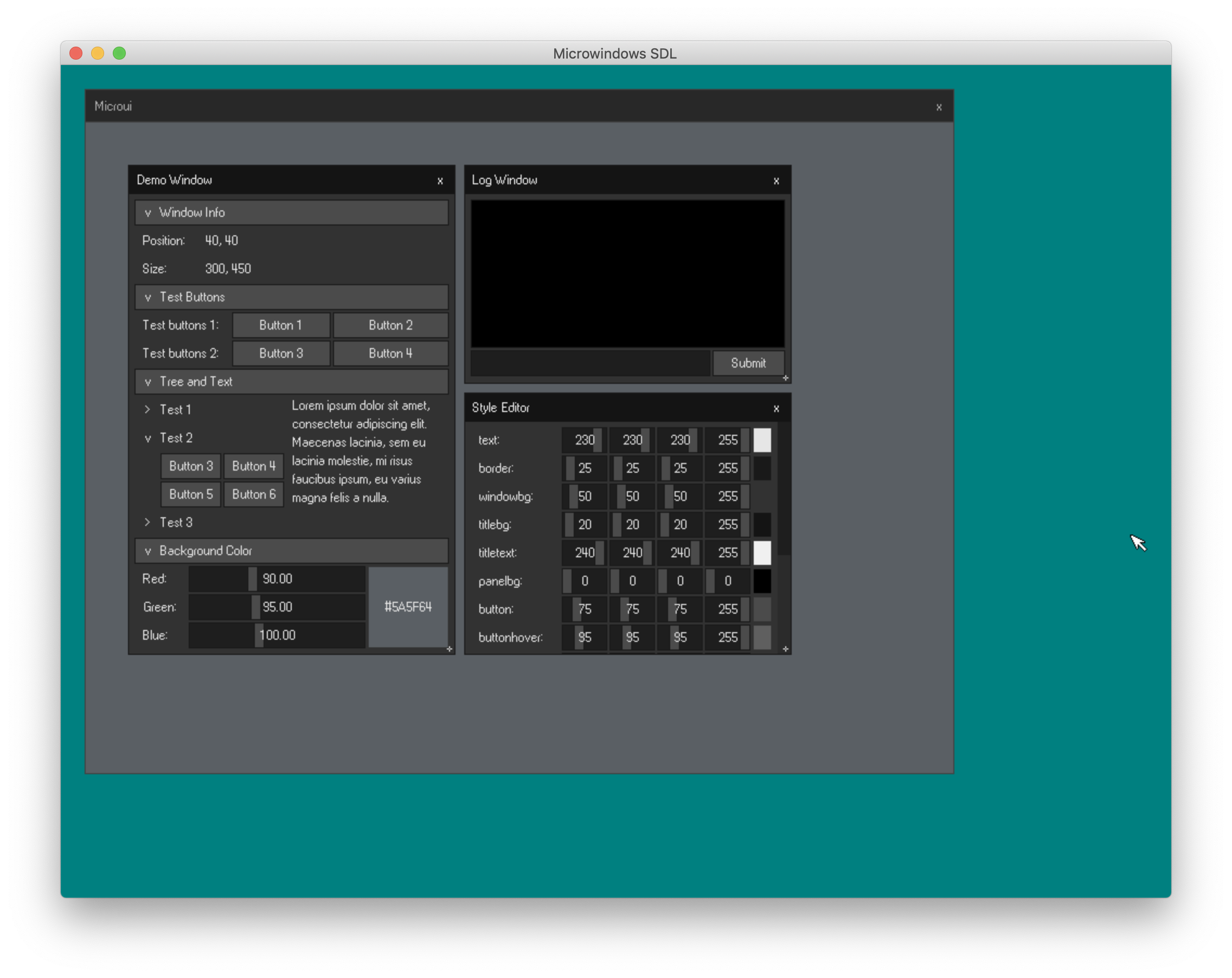Click Button 6 under Test 2 tree
The image size is (1232, 978).
(254, 494)
